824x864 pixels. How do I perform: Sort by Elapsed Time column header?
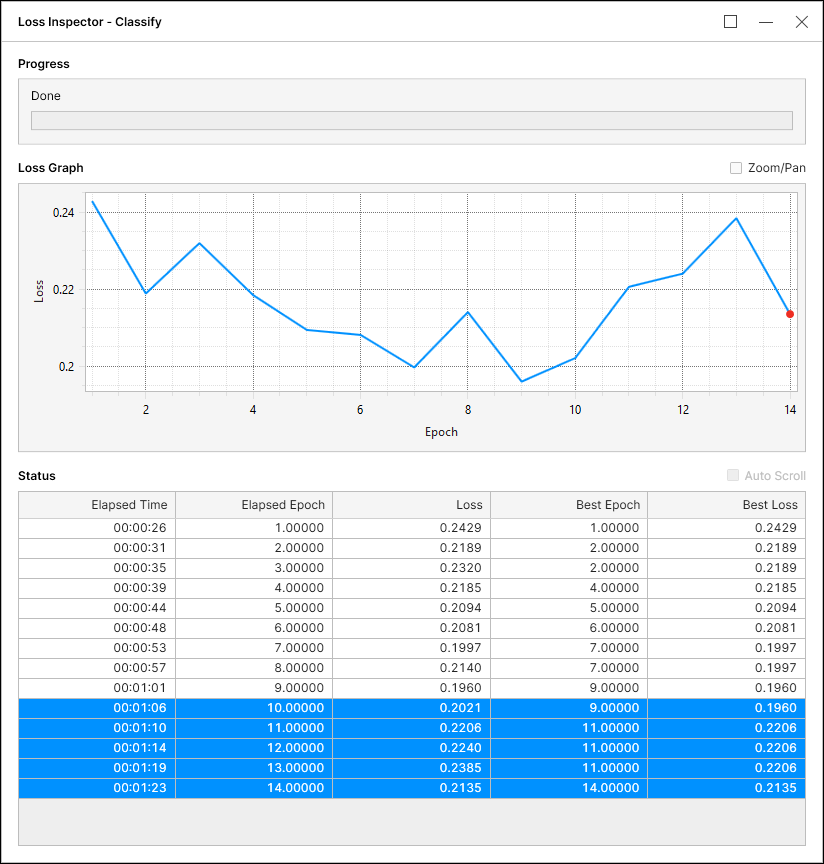97,505
